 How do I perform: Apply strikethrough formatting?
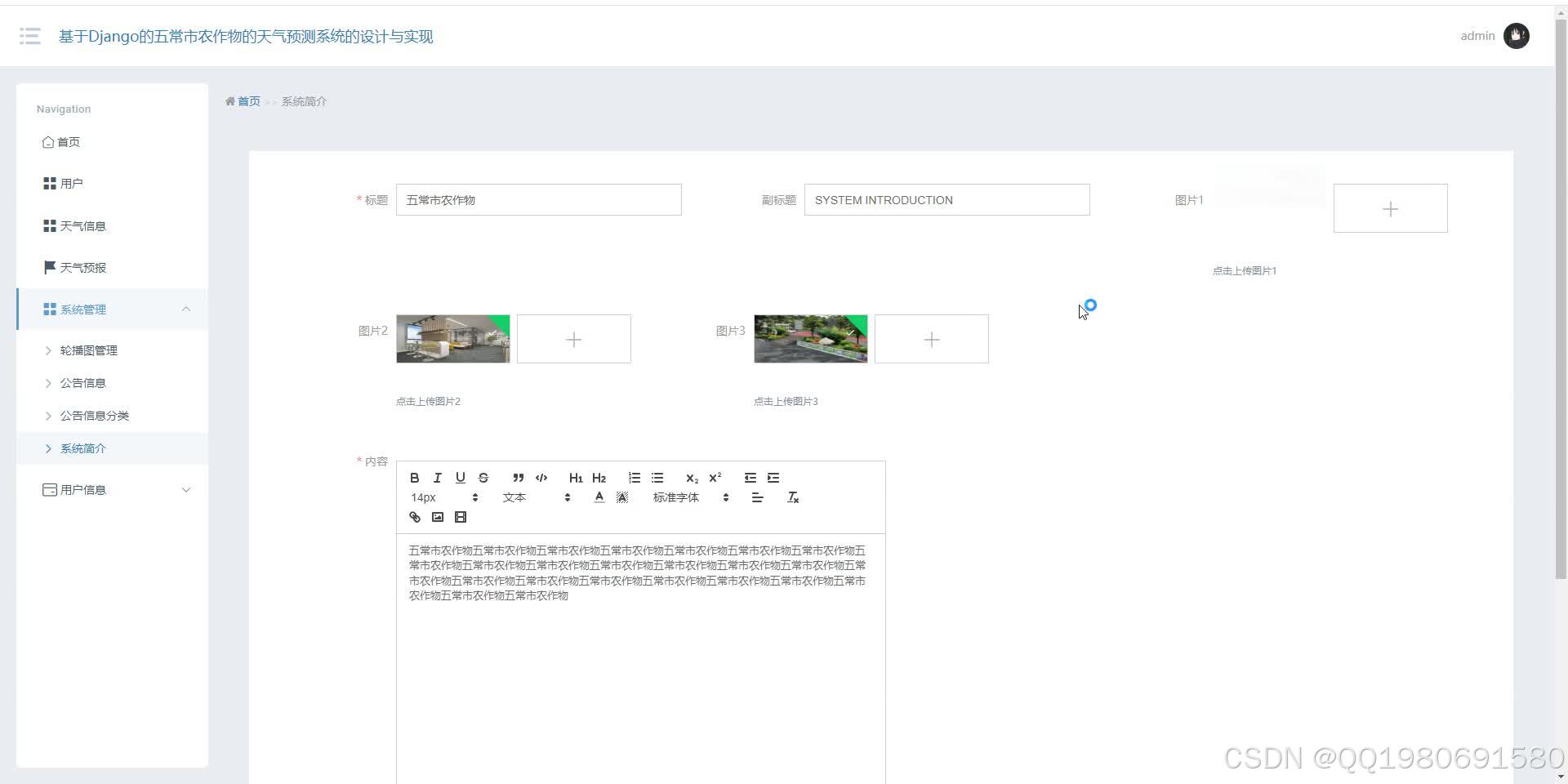[x=483, y=478]
